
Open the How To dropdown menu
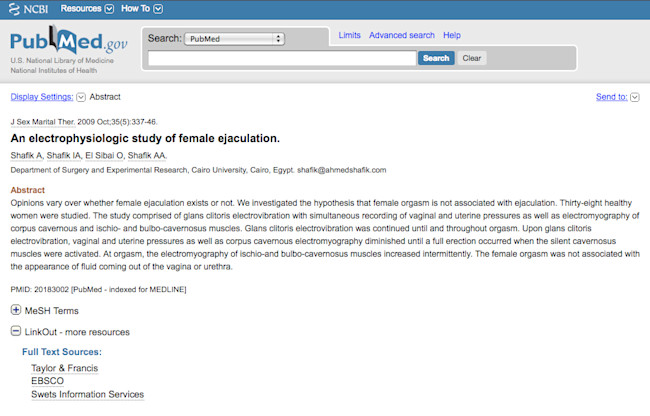pyautogui.click(x=142, y=9)
